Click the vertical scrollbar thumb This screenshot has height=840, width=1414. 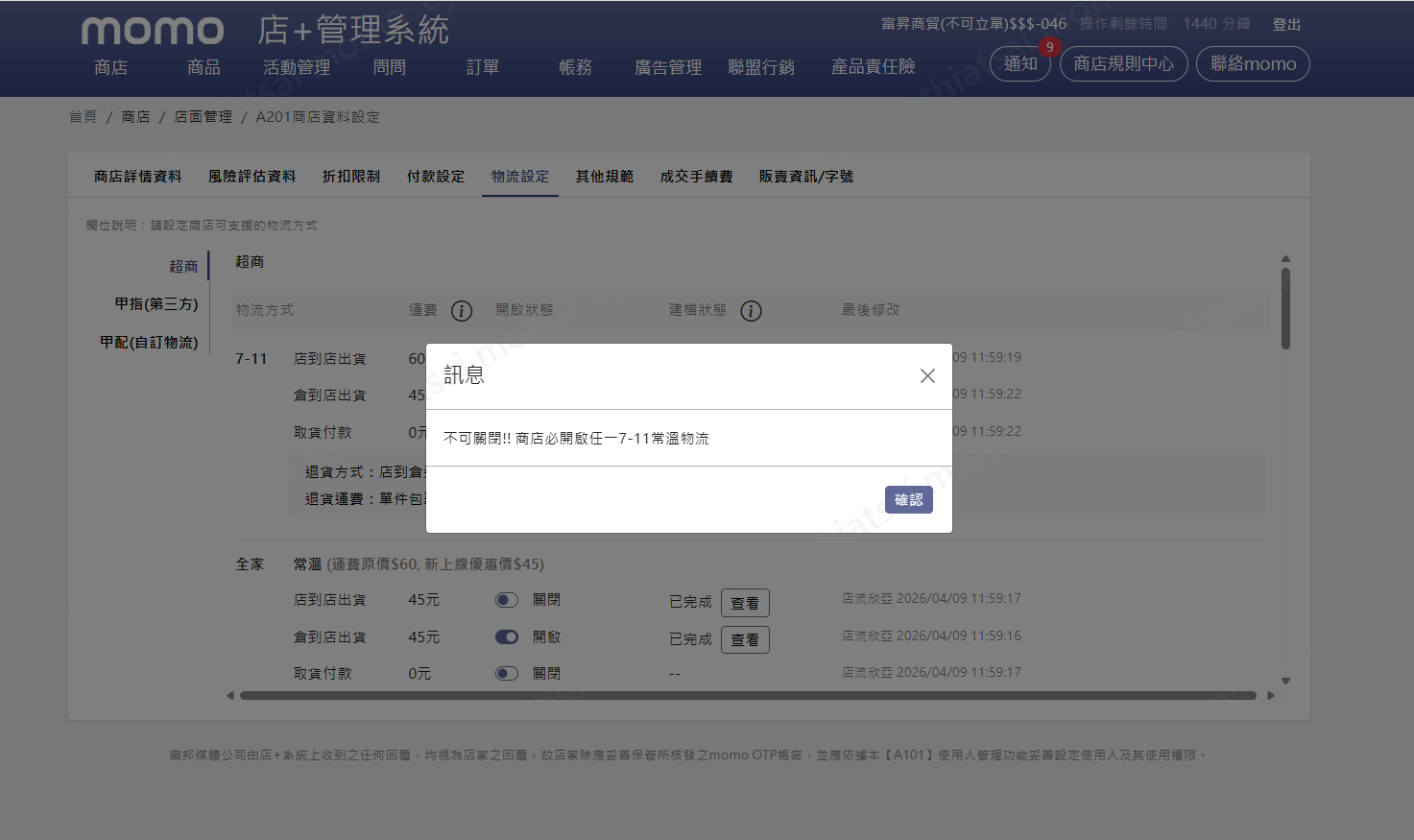1285,309
